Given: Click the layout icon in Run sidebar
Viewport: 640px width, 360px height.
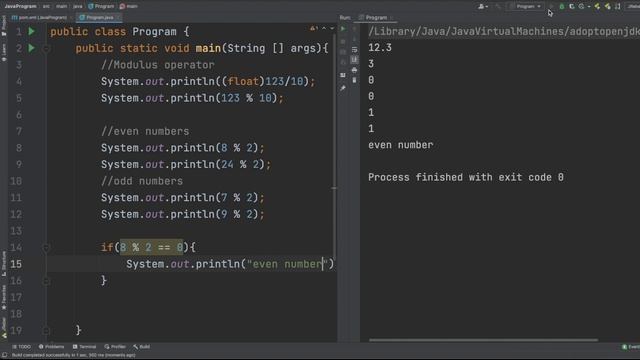Looking at the screenshot, I should [x=343, y=75].
